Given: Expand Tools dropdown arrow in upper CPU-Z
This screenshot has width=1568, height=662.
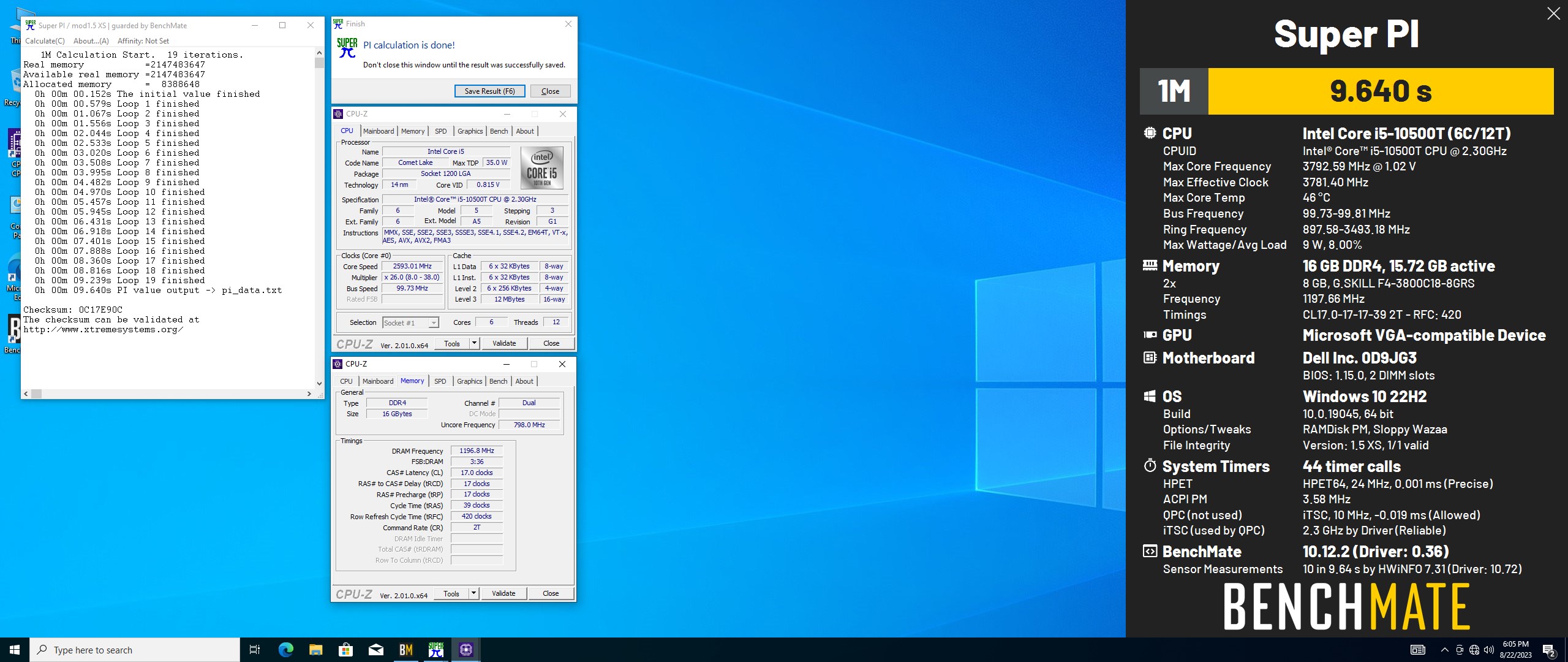Looking at the screenshot, I should [474, 344].
